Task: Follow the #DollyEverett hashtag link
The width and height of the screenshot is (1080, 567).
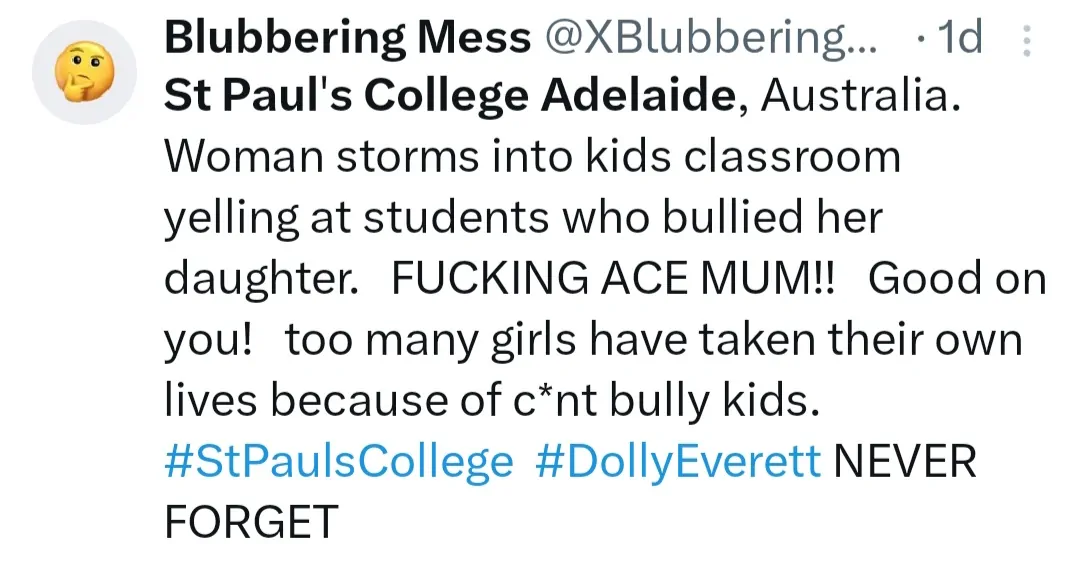Action: pos(679,462)
